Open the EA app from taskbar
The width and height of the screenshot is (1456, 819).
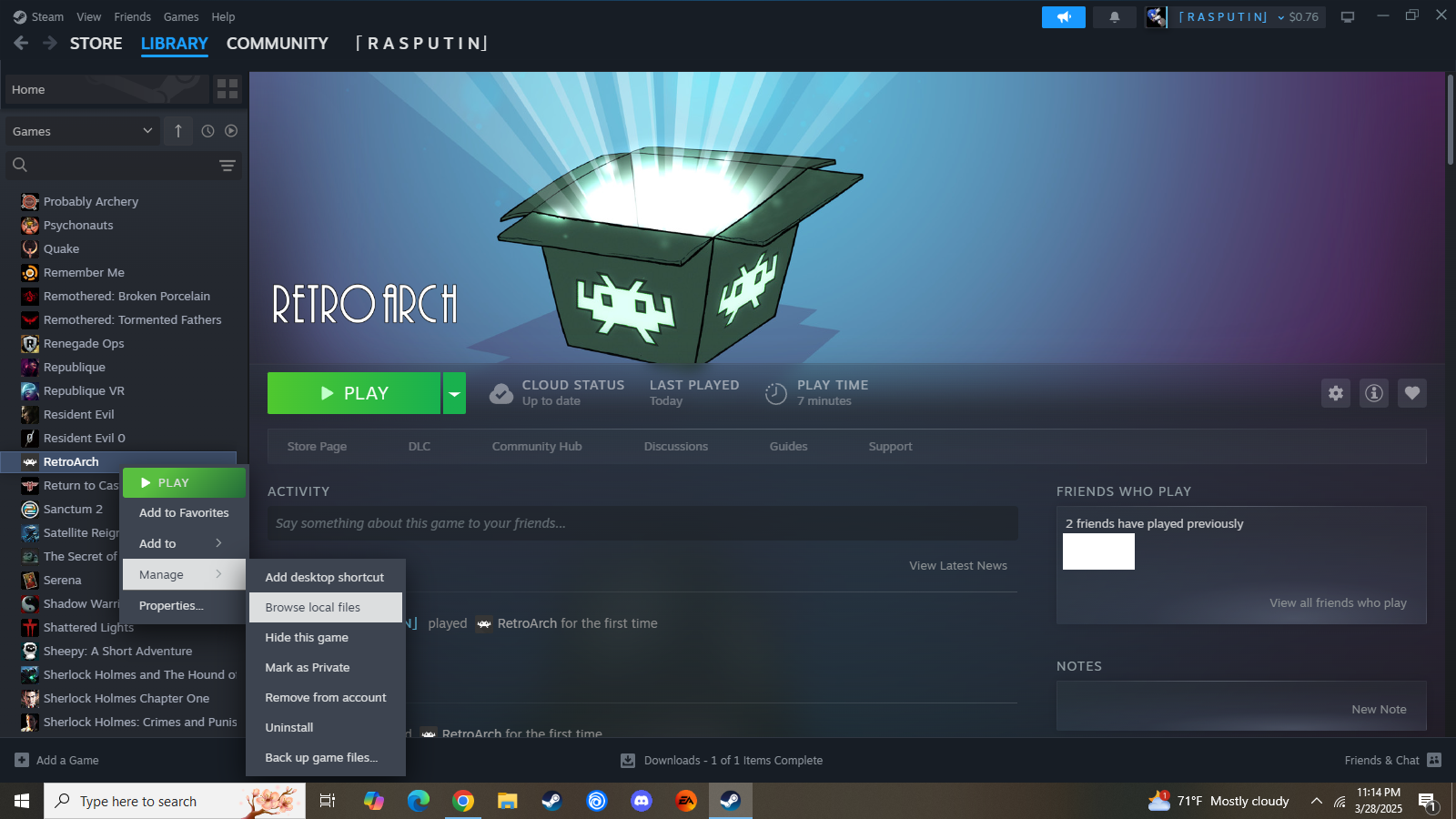click(686, 801)
